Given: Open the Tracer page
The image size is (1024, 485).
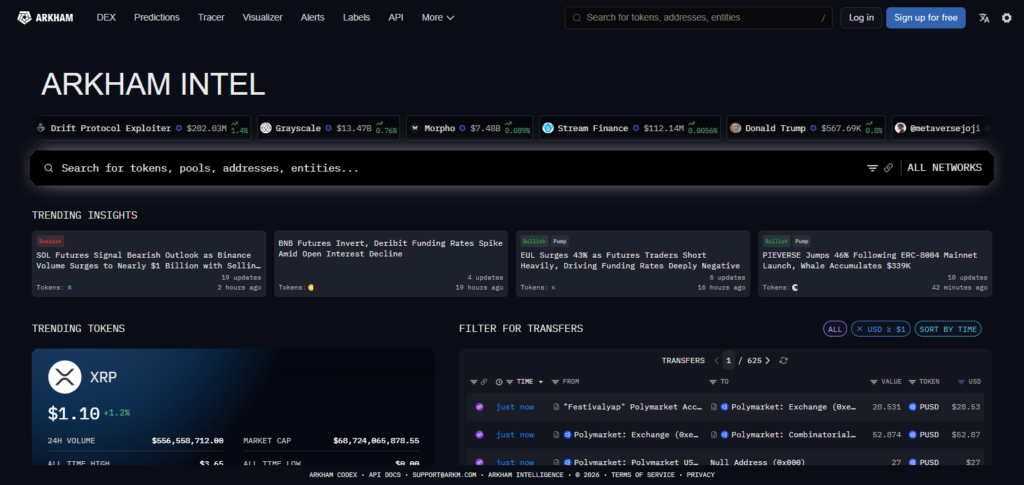Looking at the screenshot, I should click(211, 18).
